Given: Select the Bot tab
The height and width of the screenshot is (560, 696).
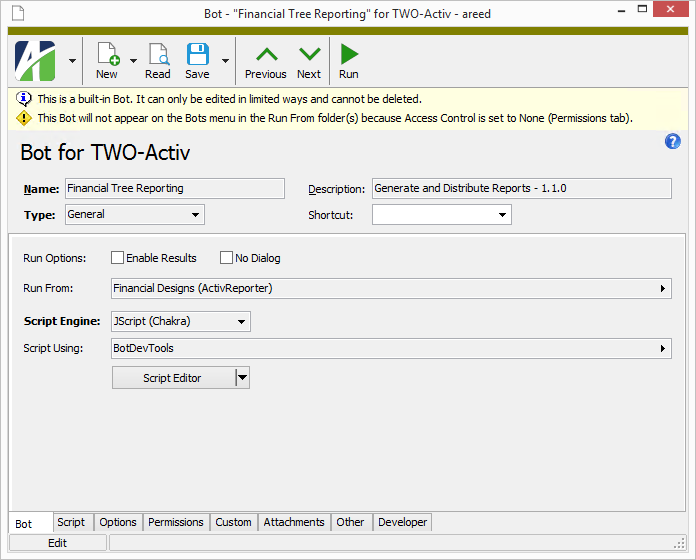Looking at the screenshot, I should (x=30, y=524).
